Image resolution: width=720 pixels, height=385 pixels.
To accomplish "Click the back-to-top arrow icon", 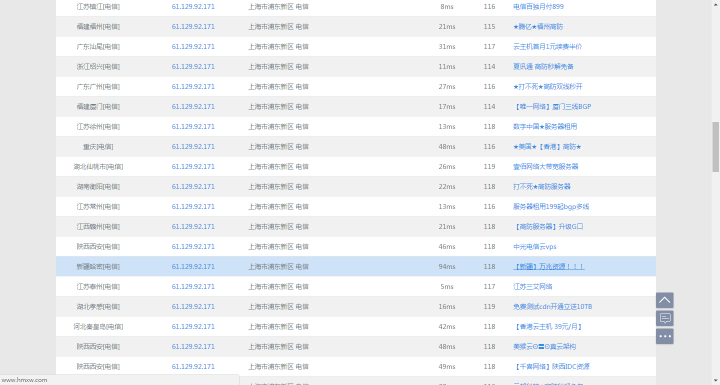I will (x=664, y=300).
